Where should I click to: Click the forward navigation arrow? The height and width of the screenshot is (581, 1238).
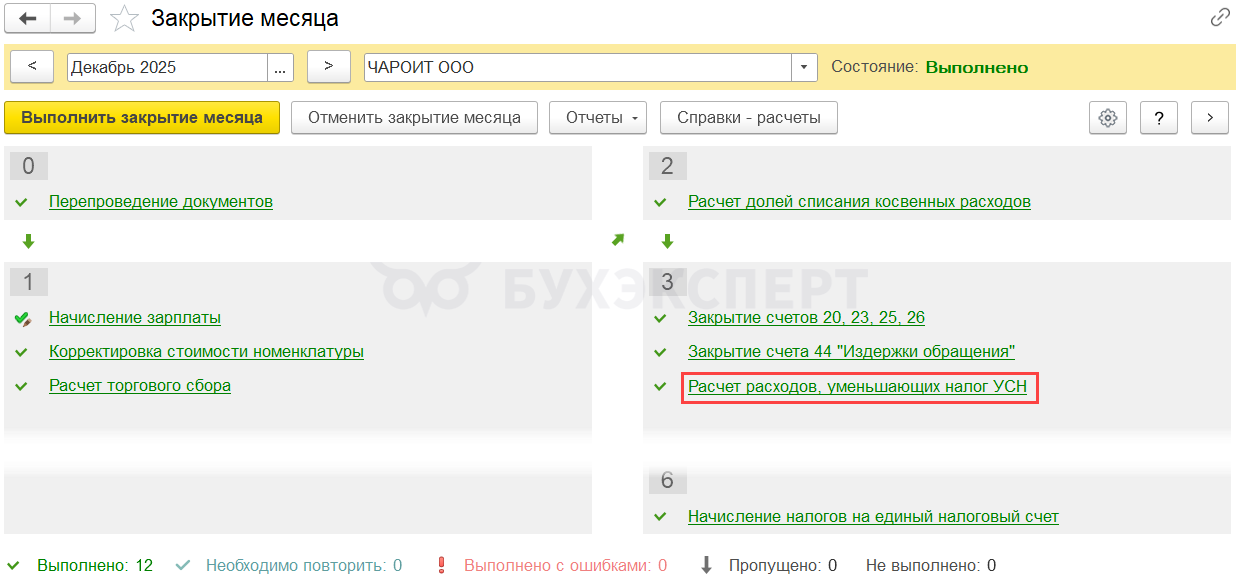(x=73, y=18)
